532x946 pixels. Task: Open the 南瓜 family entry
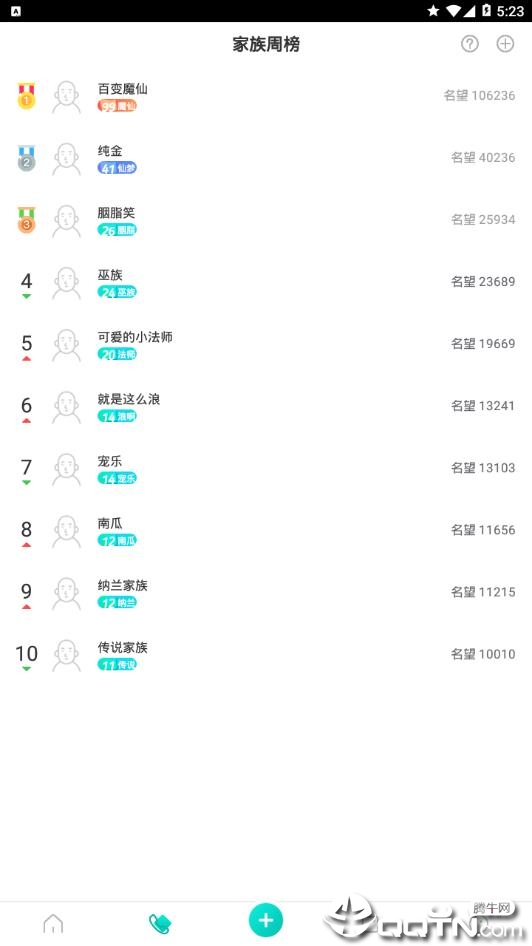click(x=266, y=532)
